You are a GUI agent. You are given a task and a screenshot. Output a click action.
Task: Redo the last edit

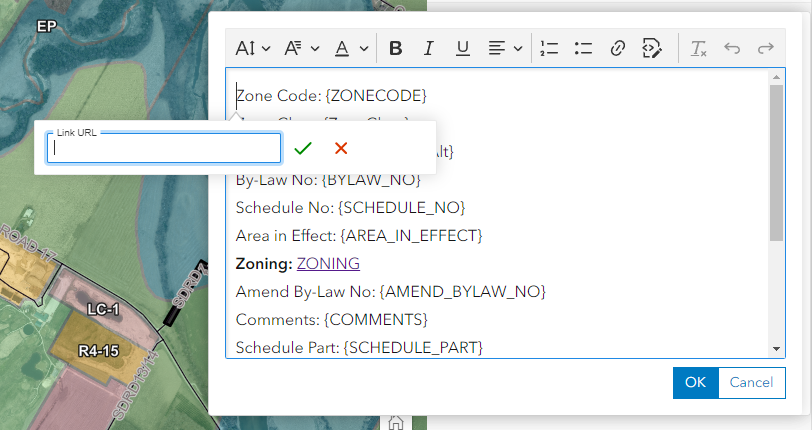pos(765,48)
